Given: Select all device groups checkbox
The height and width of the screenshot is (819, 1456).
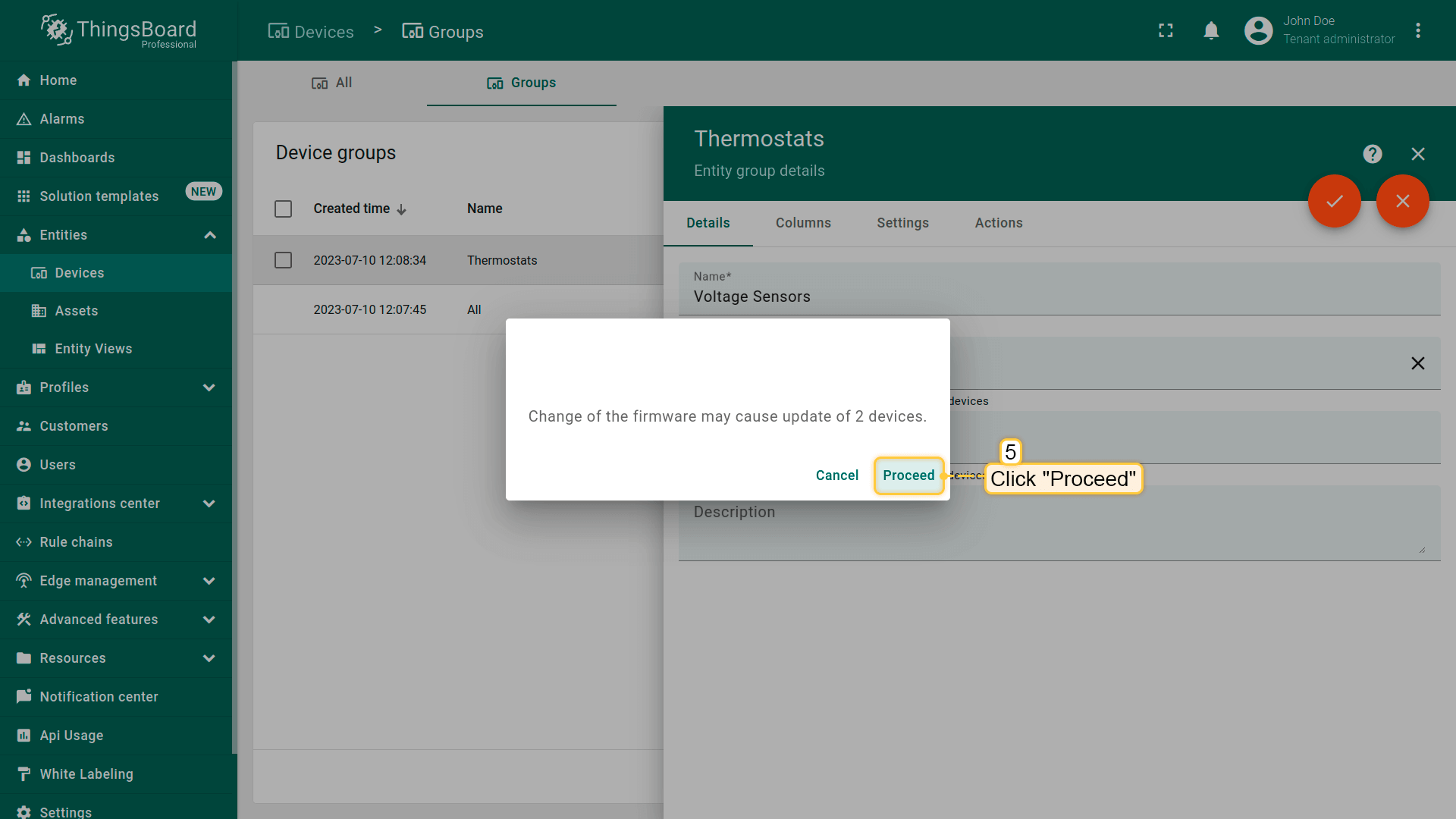Looking at the screenshot, I should coord(283,209).
